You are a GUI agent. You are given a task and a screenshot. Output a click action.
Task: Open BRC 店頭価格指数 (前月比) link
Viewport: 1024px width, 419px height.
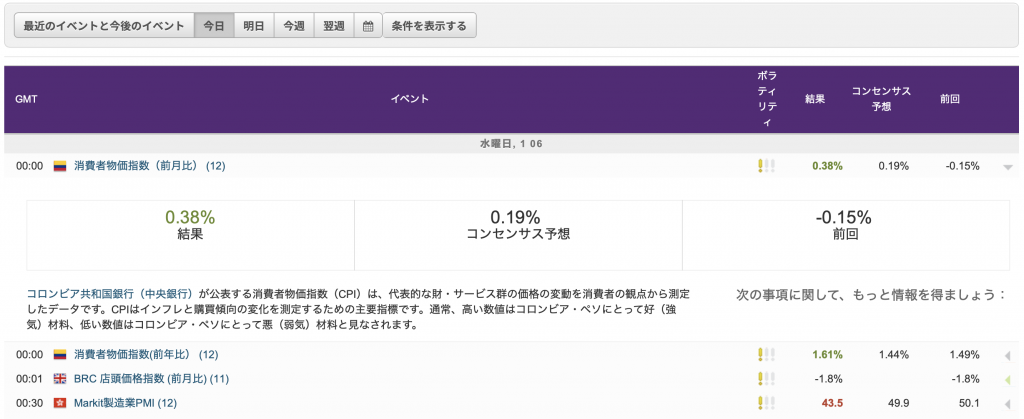[150, 379]
